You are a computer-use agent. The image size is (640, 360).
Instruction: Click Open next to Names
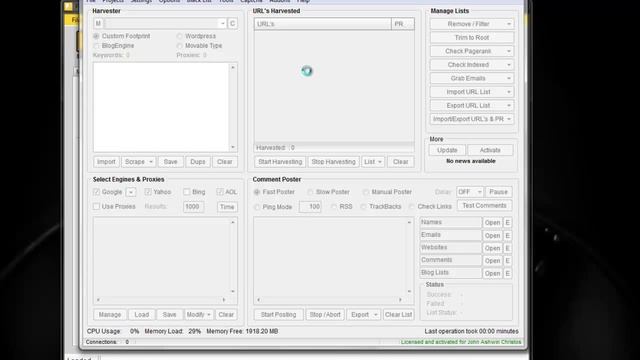pyautogui.click(x=492, y=223)
